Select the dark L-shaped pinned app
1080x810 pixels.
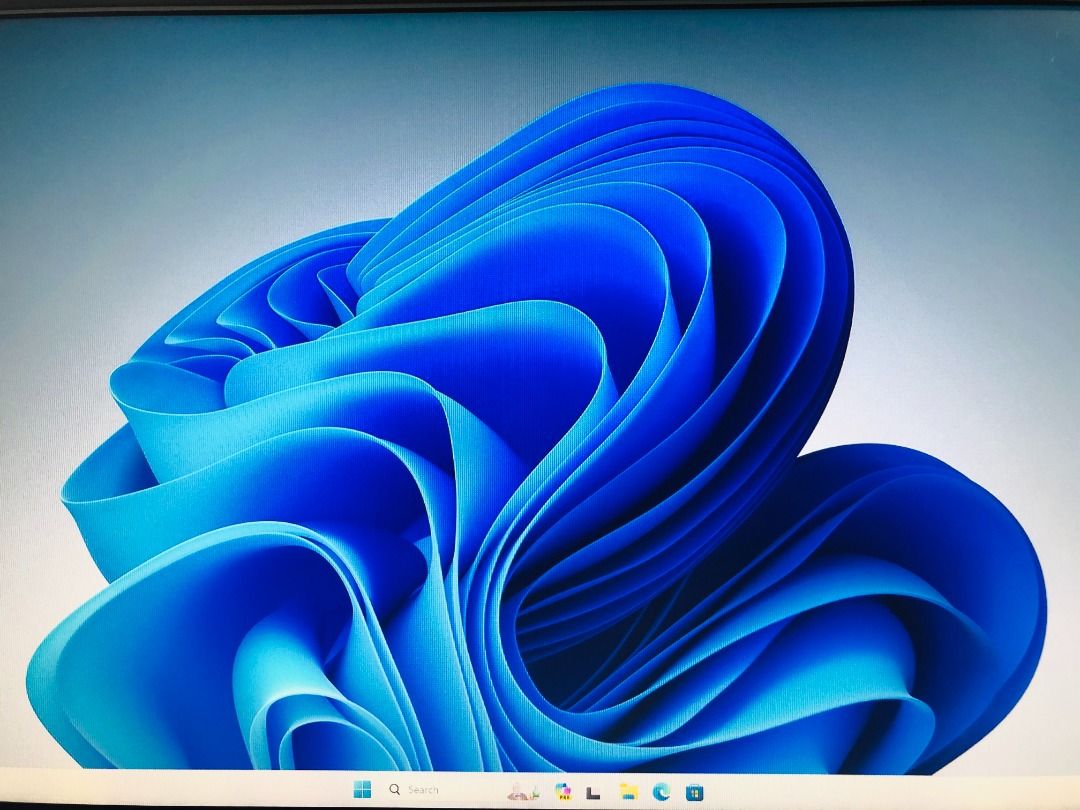coord(592,790)
